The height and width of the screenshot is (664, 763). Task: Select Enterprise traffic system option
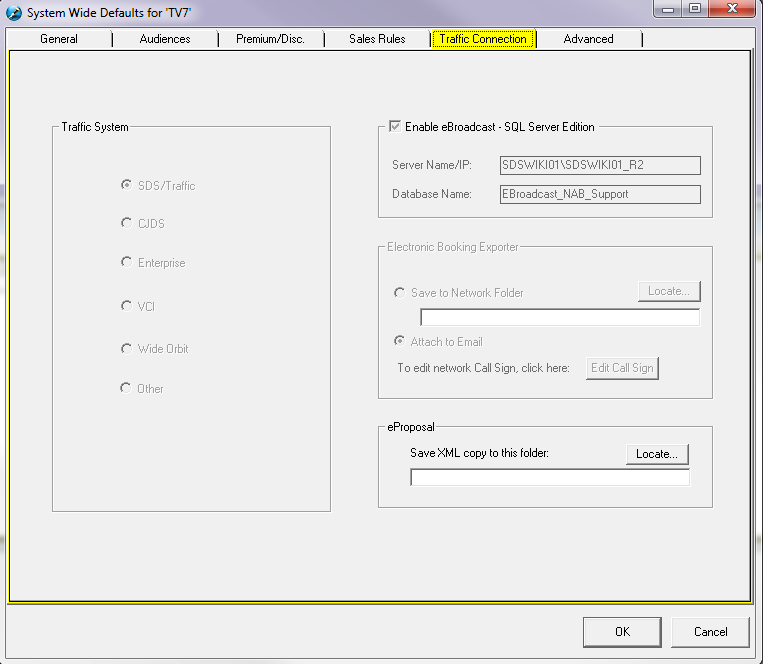pyautogui.click(x=126, y=262)
